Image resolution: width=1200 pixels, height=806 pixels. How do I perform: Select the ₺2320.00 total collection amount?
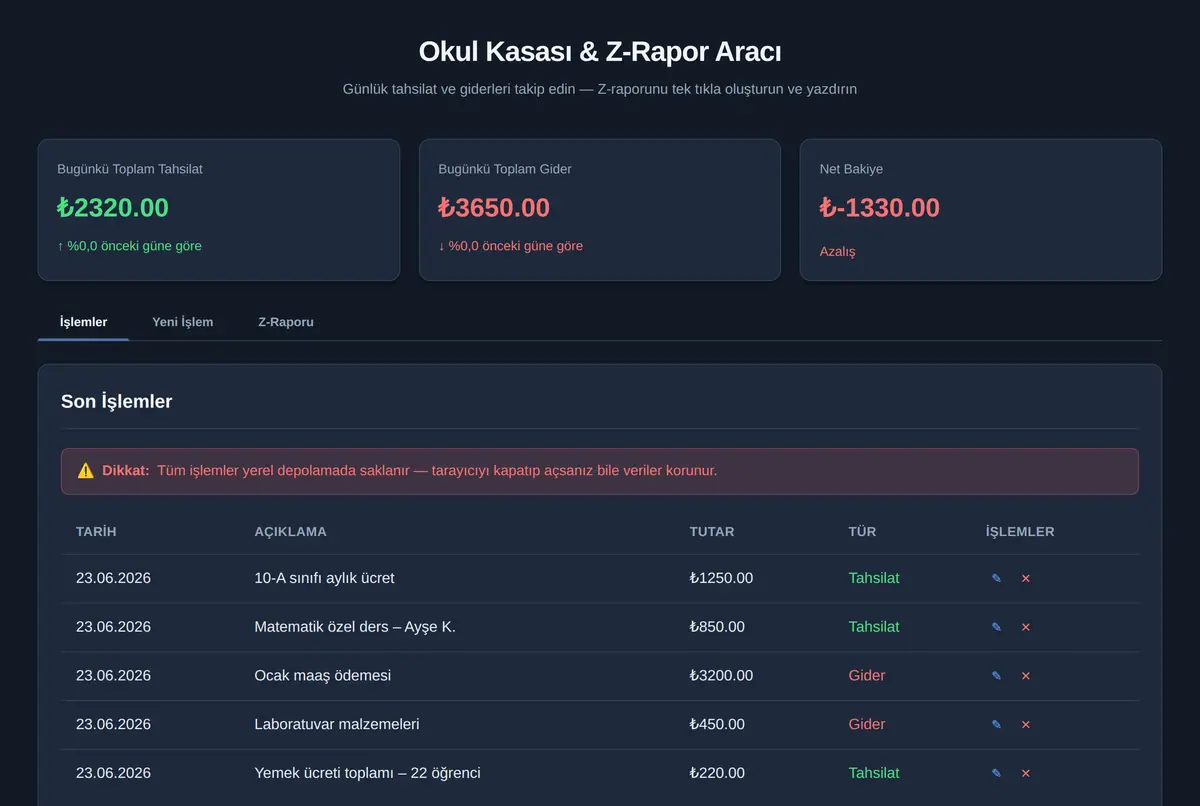(113, 208)
